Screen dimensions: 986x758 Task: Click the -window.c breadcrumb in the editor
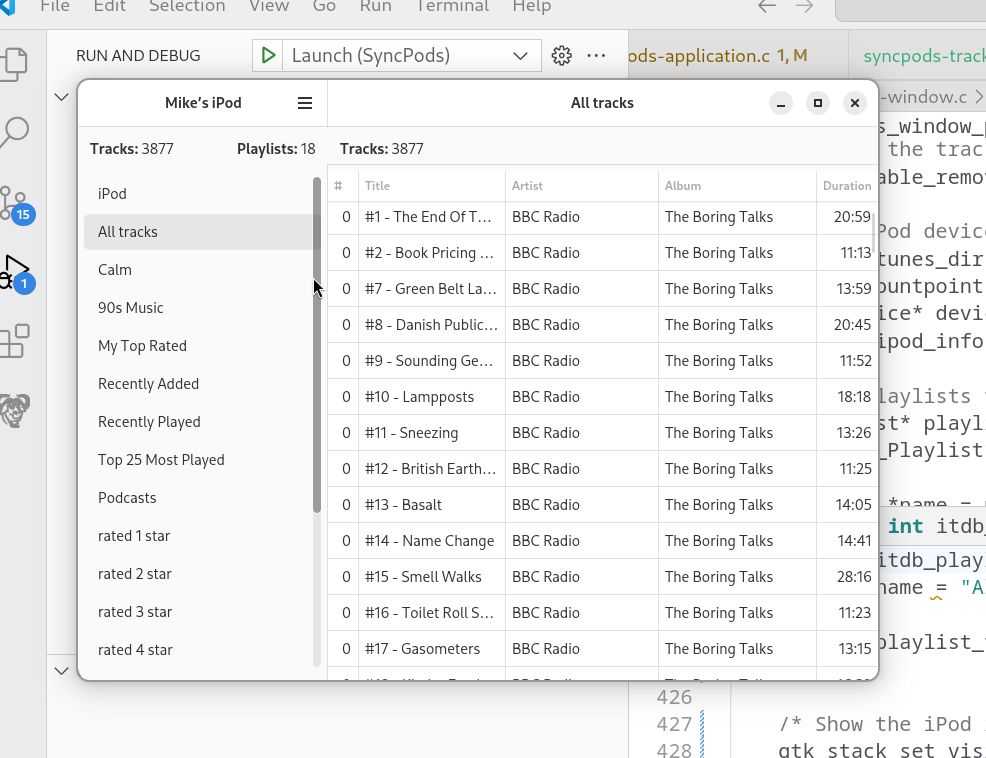click(x=925, y=97)
